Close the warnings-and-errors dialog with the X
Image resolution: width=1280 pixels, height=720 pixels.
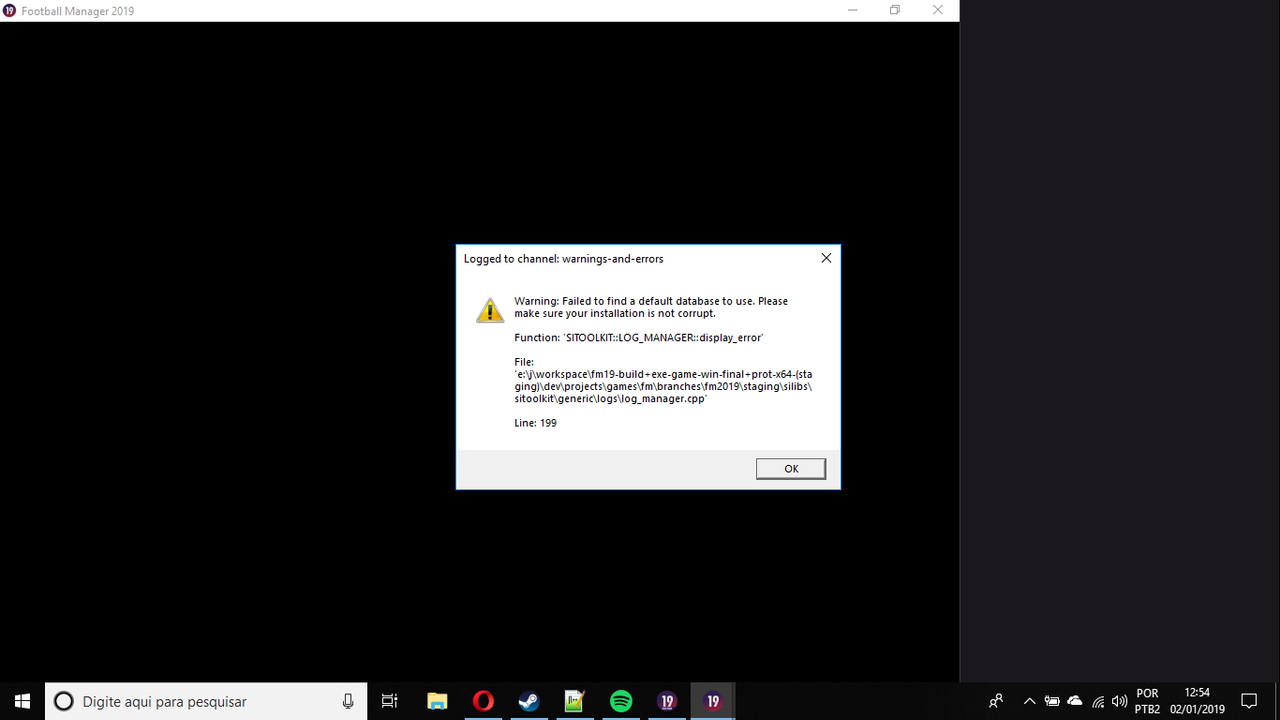pos(826,258)
